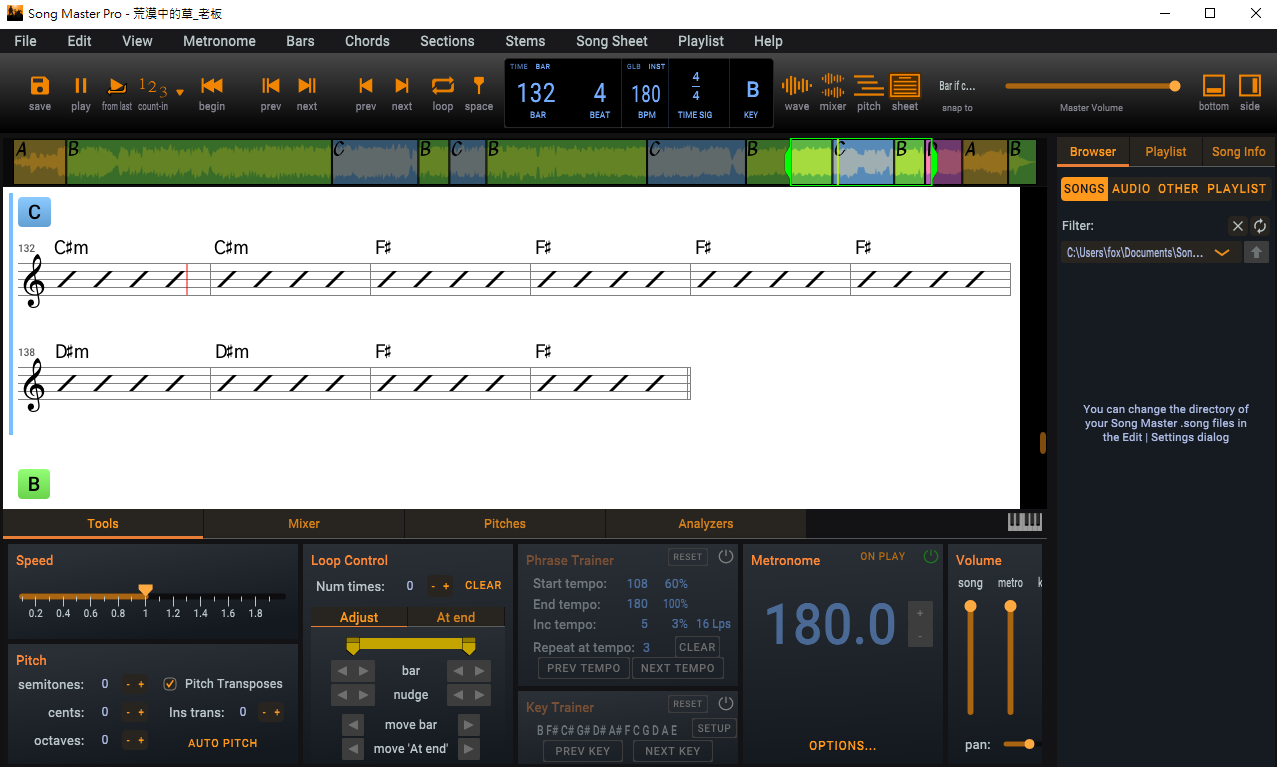
Task: Switch to the Song Info tab
Action: tap(1239, 152)
